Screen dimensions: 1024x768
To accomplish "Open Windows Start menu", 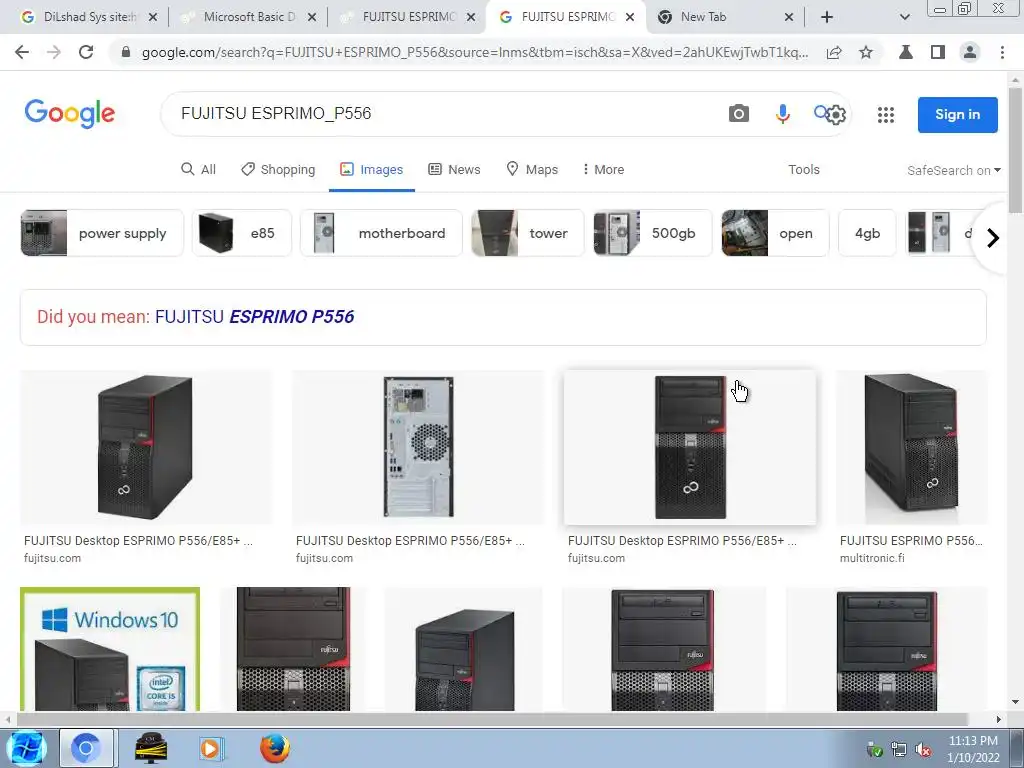I will coord(26,748).
